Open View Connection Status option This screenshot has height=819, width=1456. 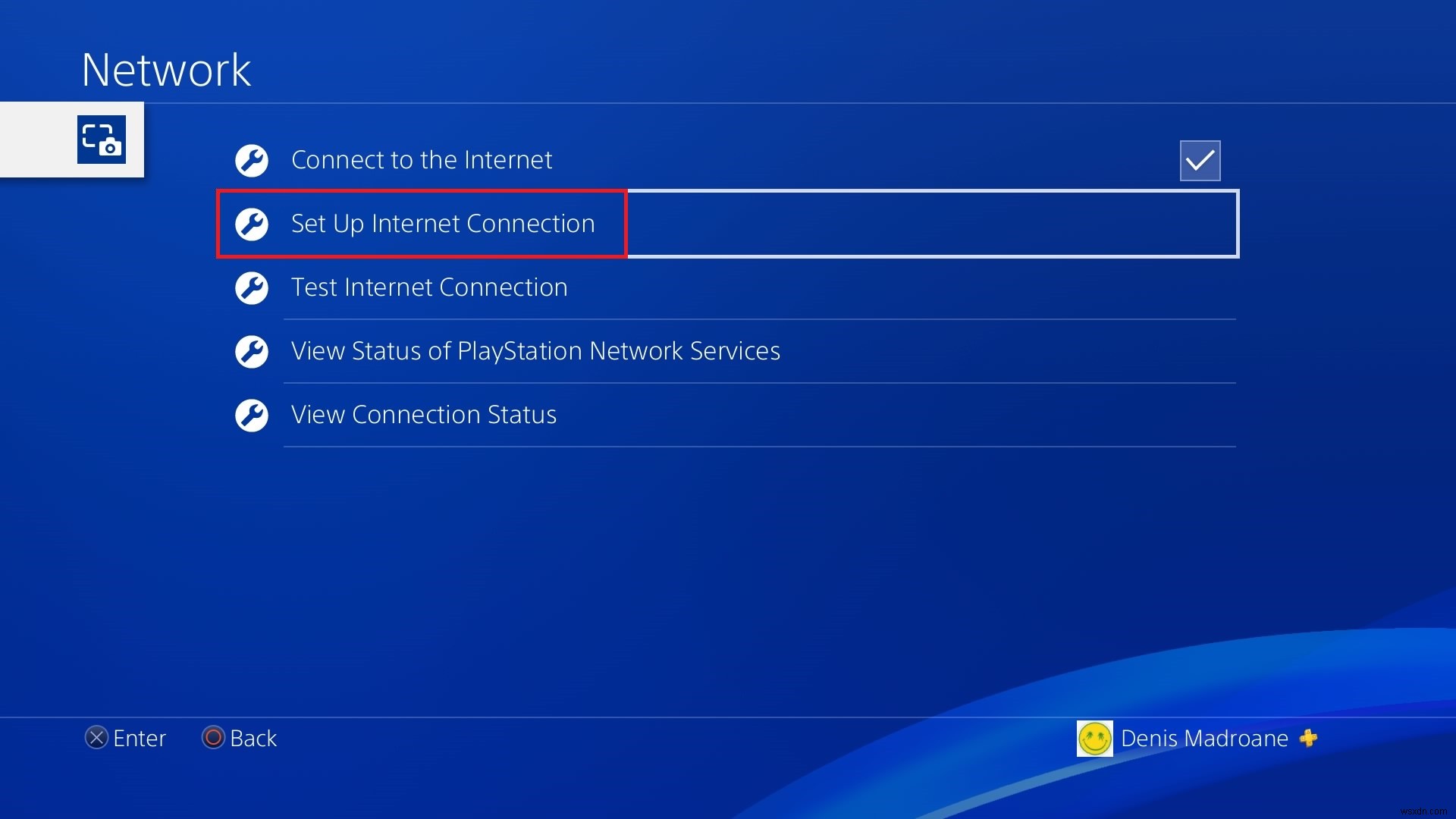[425, 414]
